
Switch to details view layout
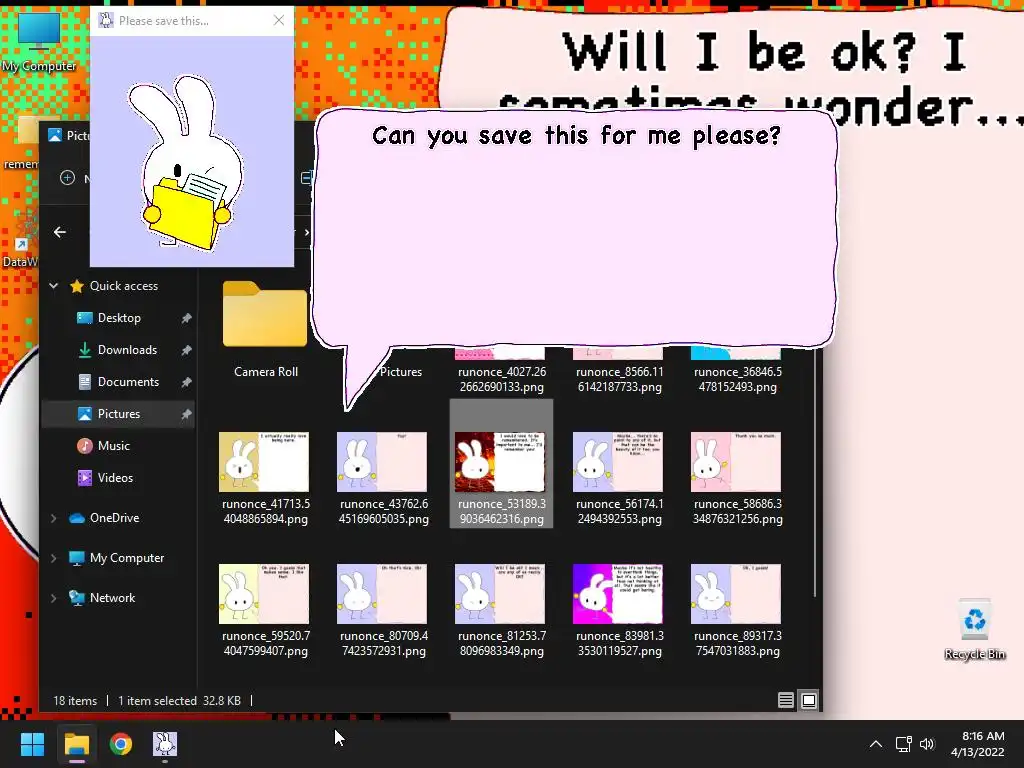point(786,700)
